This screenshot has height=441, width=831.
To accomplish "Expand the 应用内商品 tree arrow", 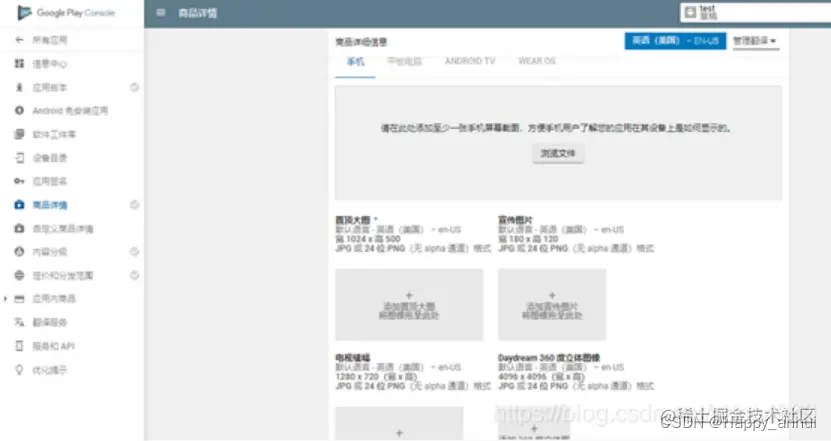I will 5,299.
